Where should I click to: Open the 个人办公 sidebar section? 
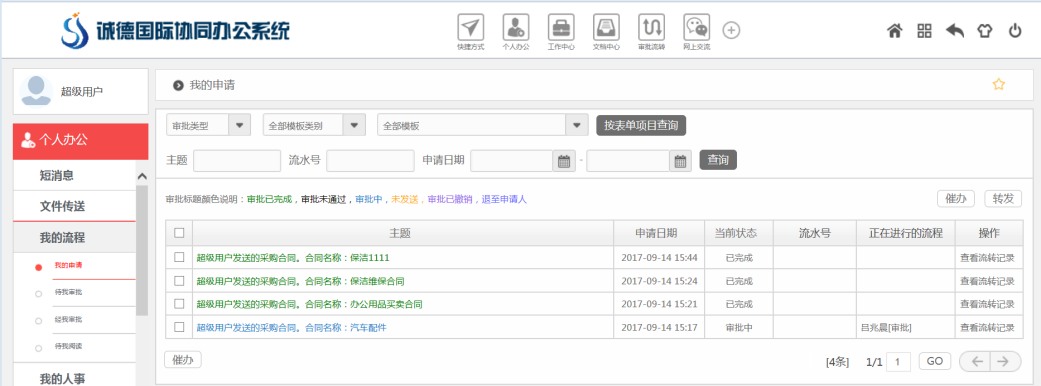[x=80, y=141]
